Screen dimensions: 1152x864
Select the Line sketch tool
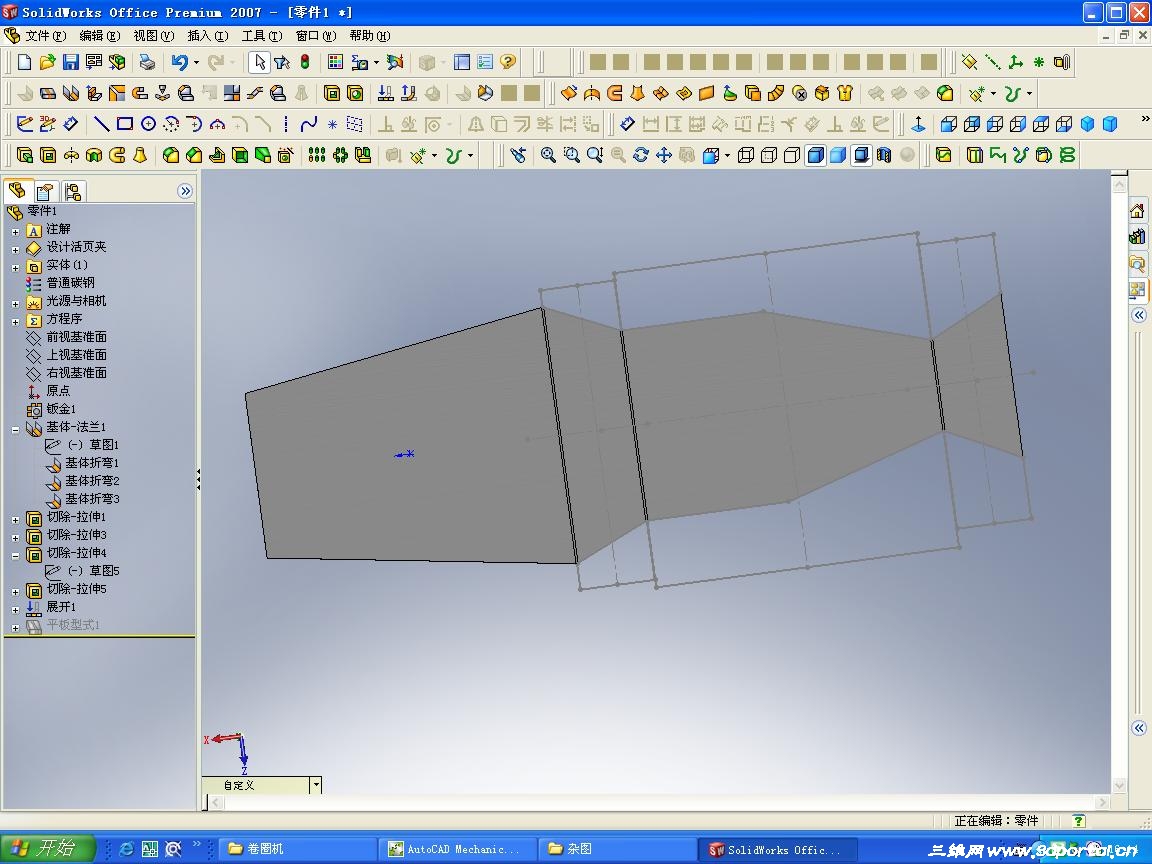[x=102, y=124]
